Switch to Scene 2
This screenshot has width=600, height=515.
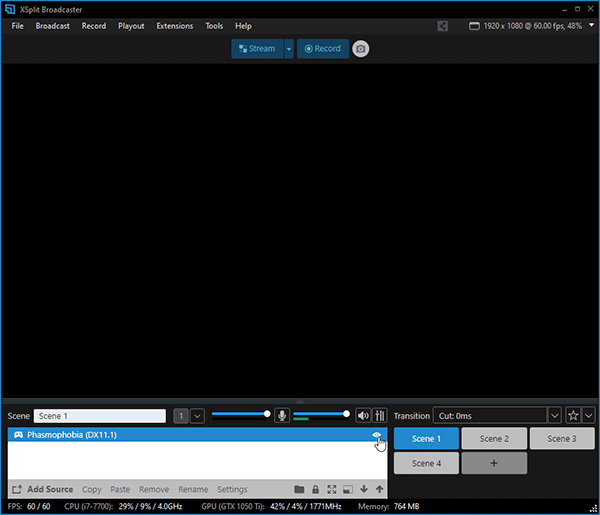pyautogui.click(x=494, y=438)
